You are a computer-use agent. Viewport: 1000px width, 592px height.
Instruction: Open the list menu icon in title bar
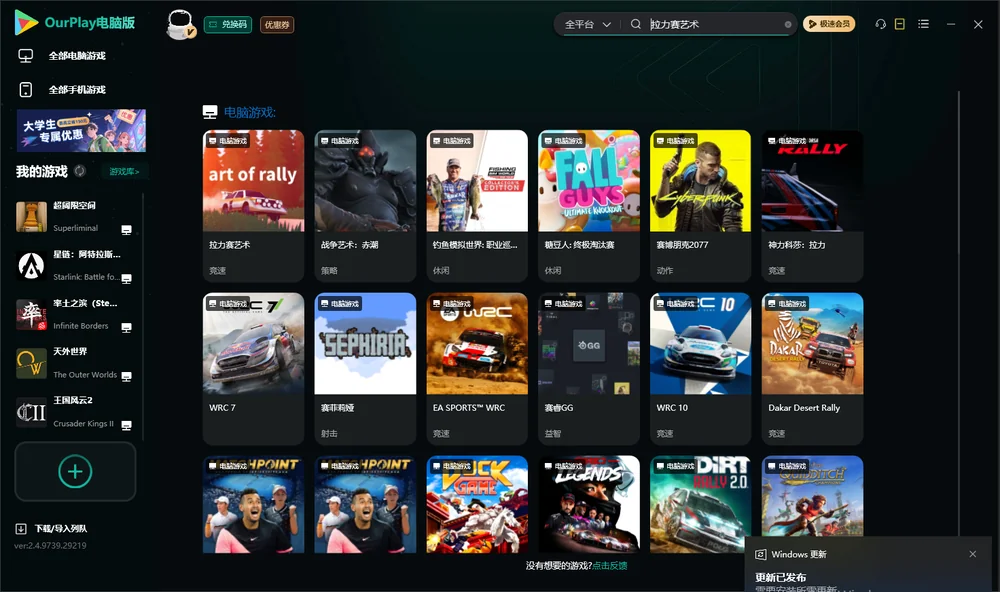pyautogui.click(x=923, y=24)
